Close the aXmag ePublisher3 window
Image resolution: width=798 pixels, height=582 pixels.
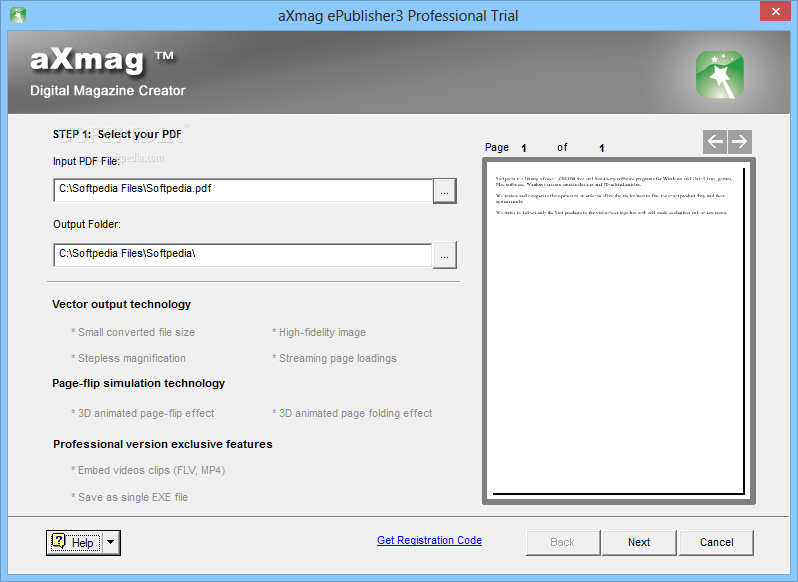point(775,11)
